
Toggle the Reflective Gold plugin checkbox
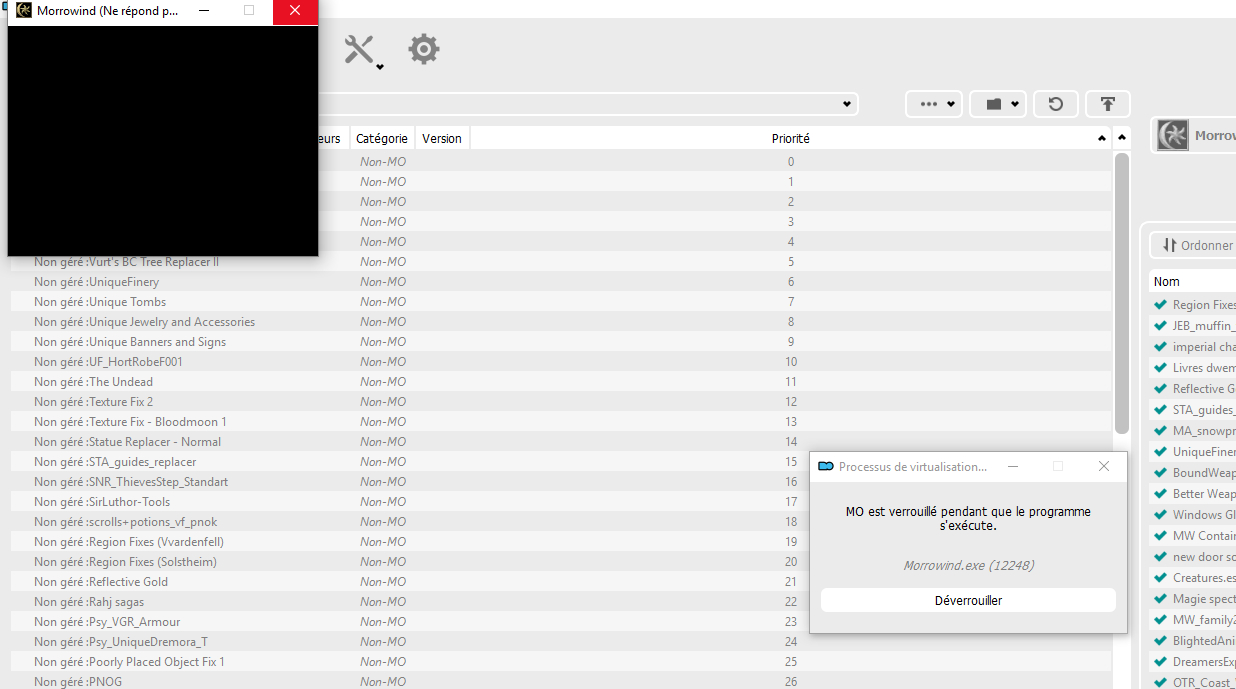pos(1160,389)
